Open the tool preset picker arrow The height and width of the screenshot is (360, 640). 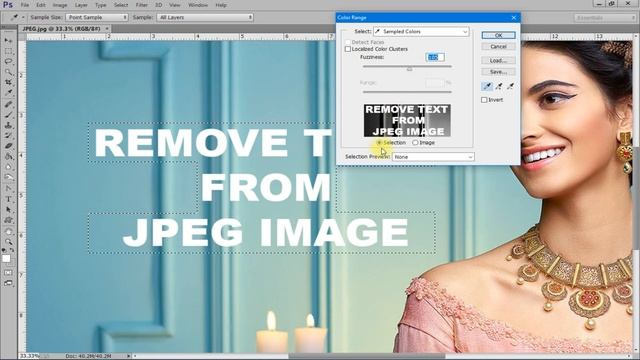pyautogui.click(x=23, y=18)
